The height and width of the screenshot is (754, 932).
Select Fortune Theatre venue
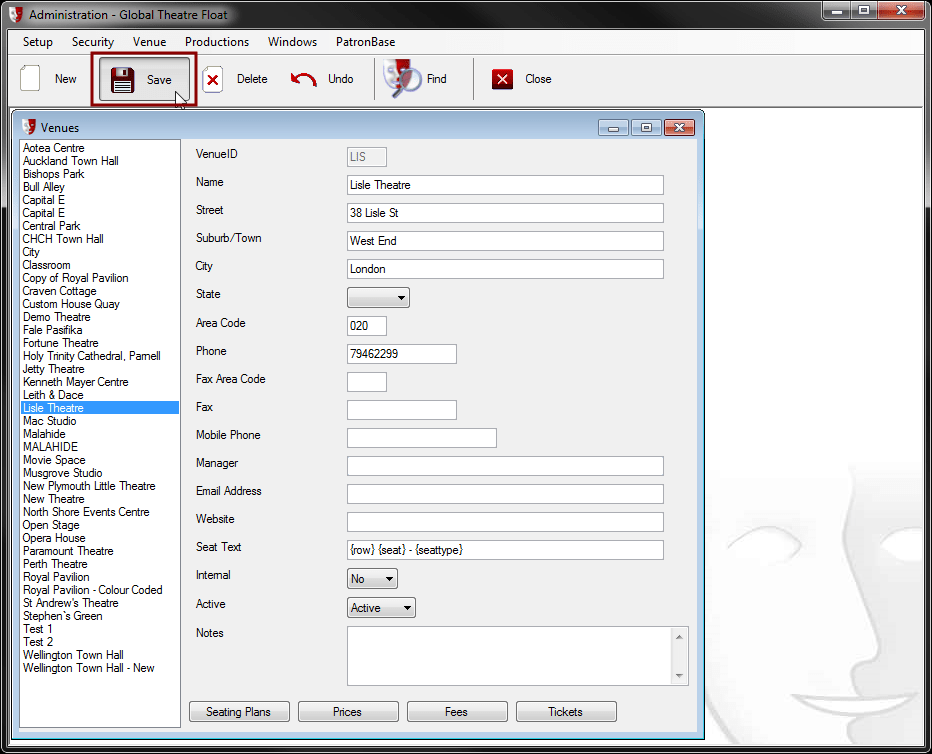pyautogui.click(x=61, y=343)
